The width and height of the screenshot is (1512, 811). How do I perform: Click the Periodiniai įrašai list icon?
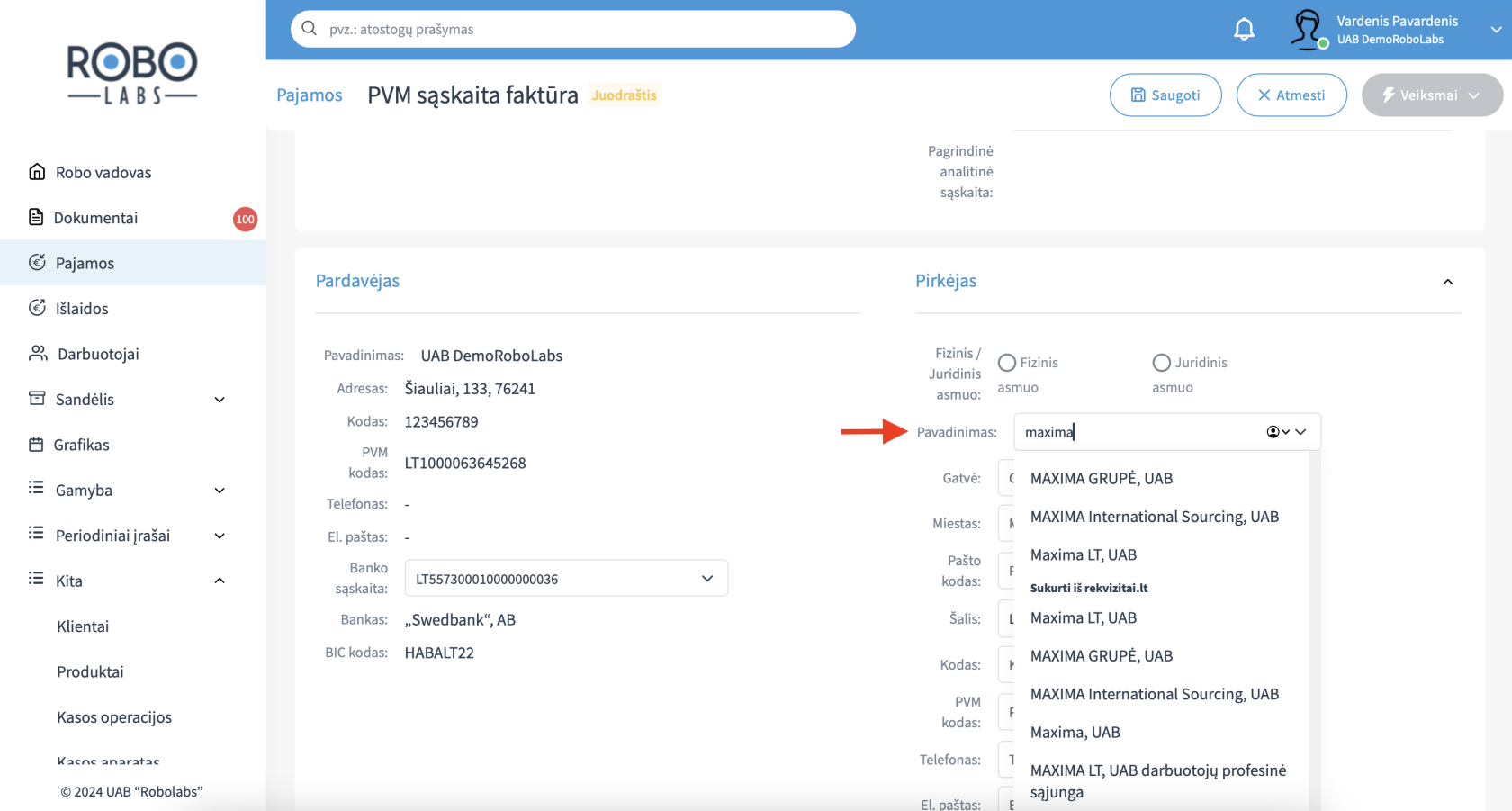pos(36,533)
